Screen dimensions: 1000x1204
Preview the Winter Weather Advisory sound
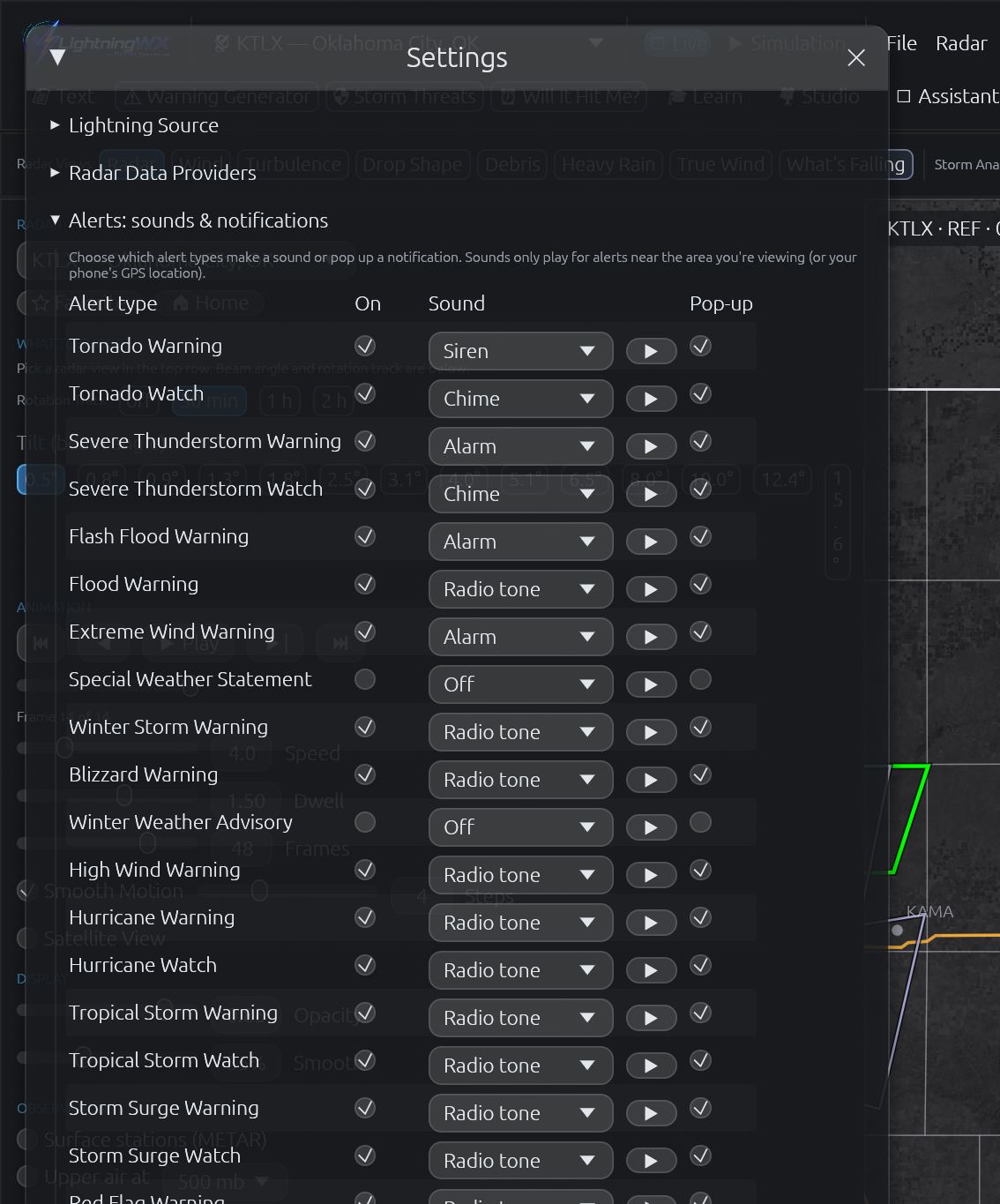pos(651,827)
